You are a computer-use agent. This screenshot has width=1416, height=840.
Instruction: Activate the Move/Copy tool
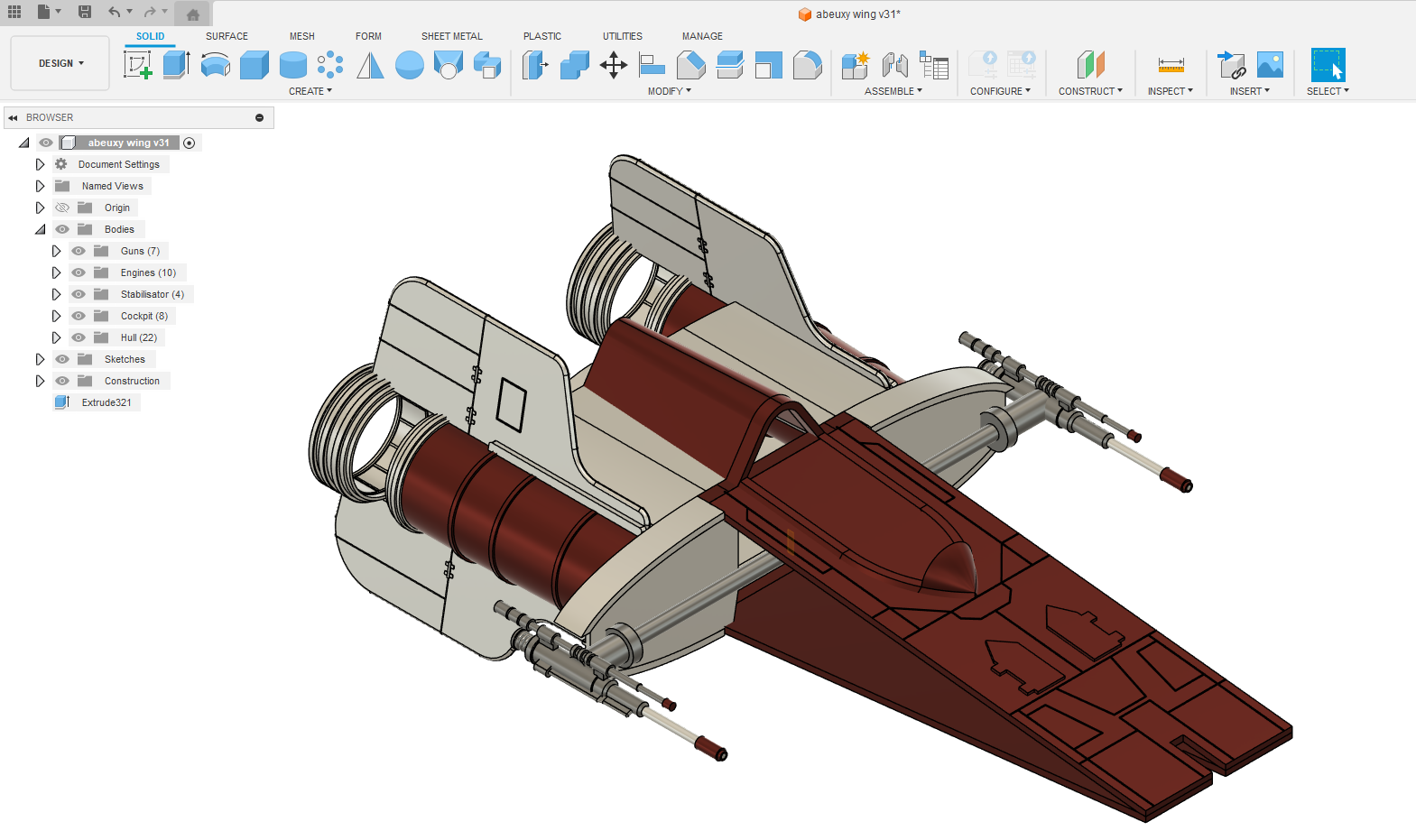coord(614,65)
